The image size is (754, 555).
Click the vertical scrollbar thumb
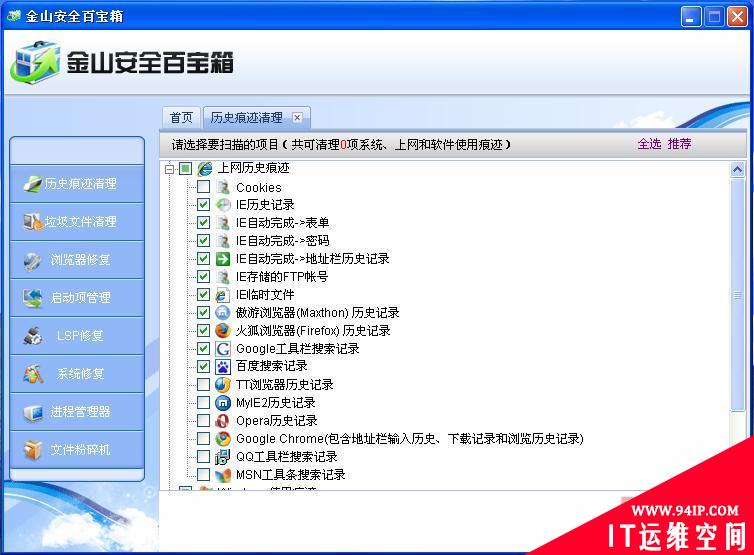tap(737, 294)
